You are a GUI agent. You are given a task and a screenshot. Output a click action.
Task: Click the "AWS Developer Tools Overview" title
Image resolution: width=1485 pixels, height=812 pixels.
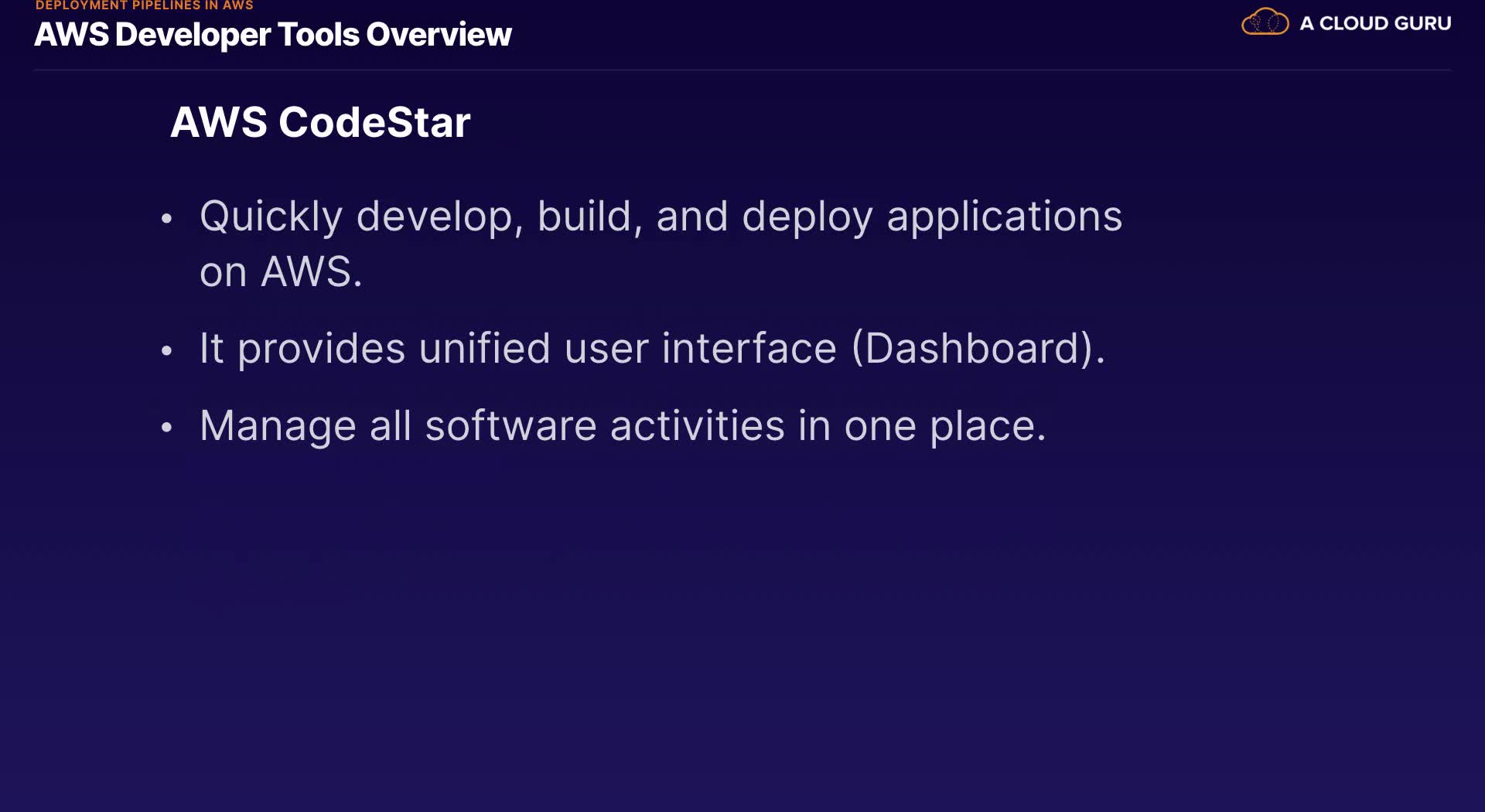273,35
